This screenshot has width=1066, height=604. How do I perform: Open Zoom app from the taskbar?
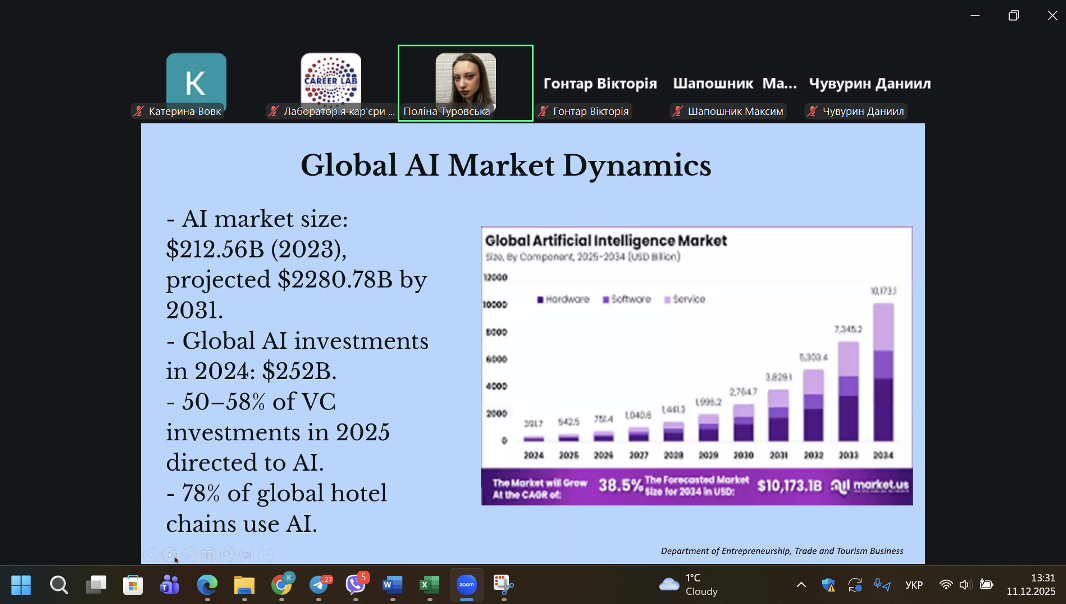click(465, 585)
